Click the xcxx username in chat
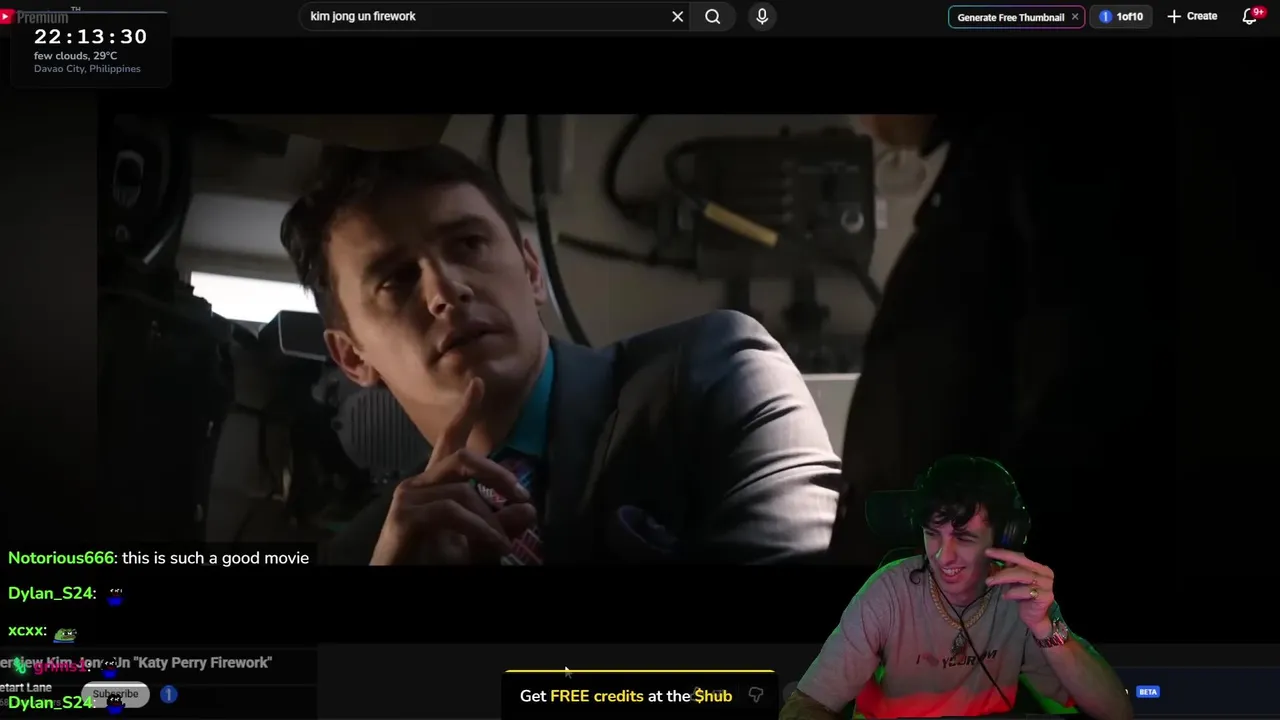 click(25, 631)
